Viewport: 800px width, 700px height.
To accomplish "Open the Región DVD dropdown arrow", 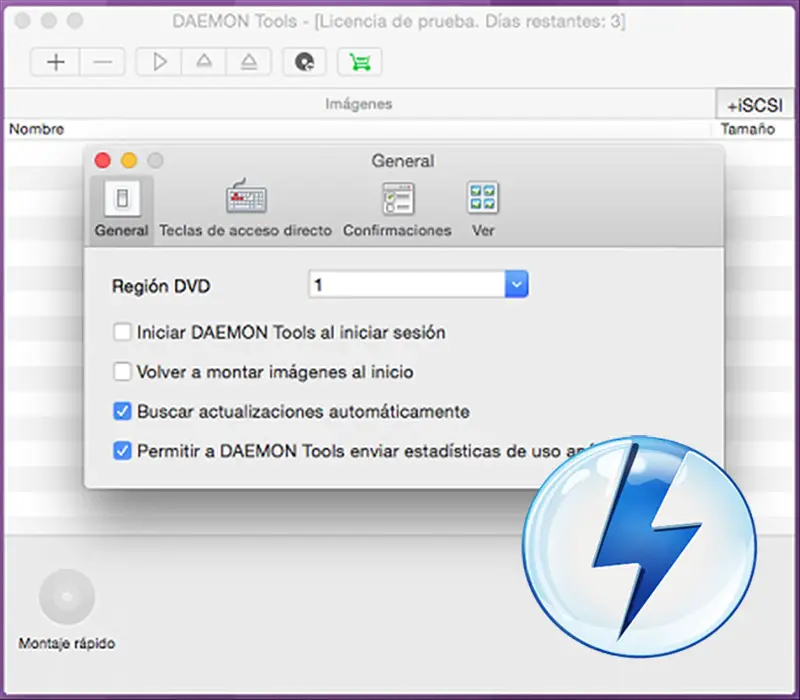I will (516, 284).
